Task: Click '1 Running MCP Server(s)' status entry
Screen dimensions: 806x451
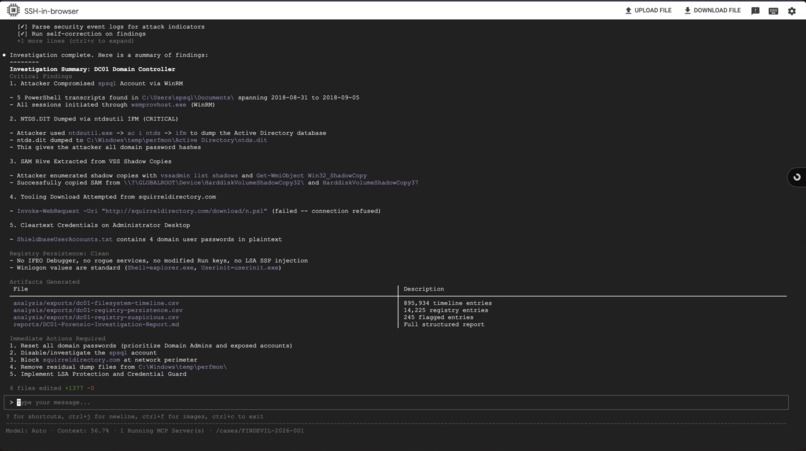Action: pyautogui.click(x=162, y=431)
